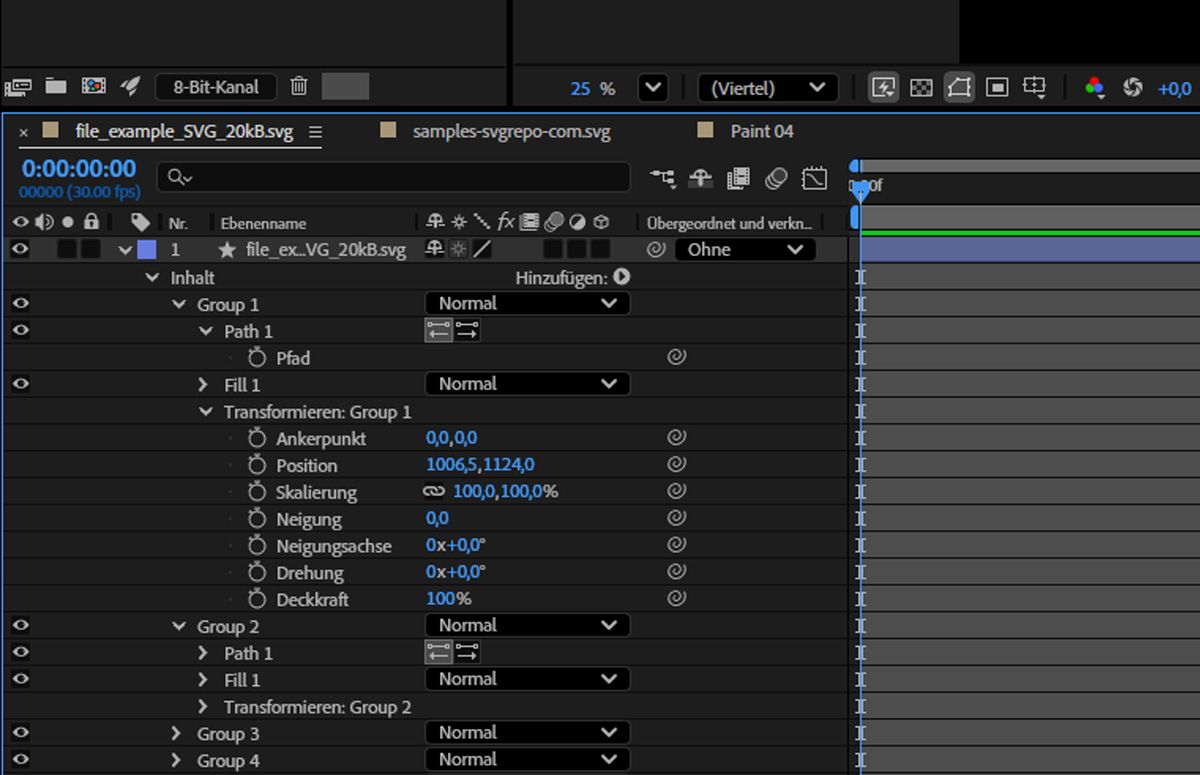Screen dimensions: 1200x775
Task: Toggle Deckkraft stopwatch
Action: [258, 599]
